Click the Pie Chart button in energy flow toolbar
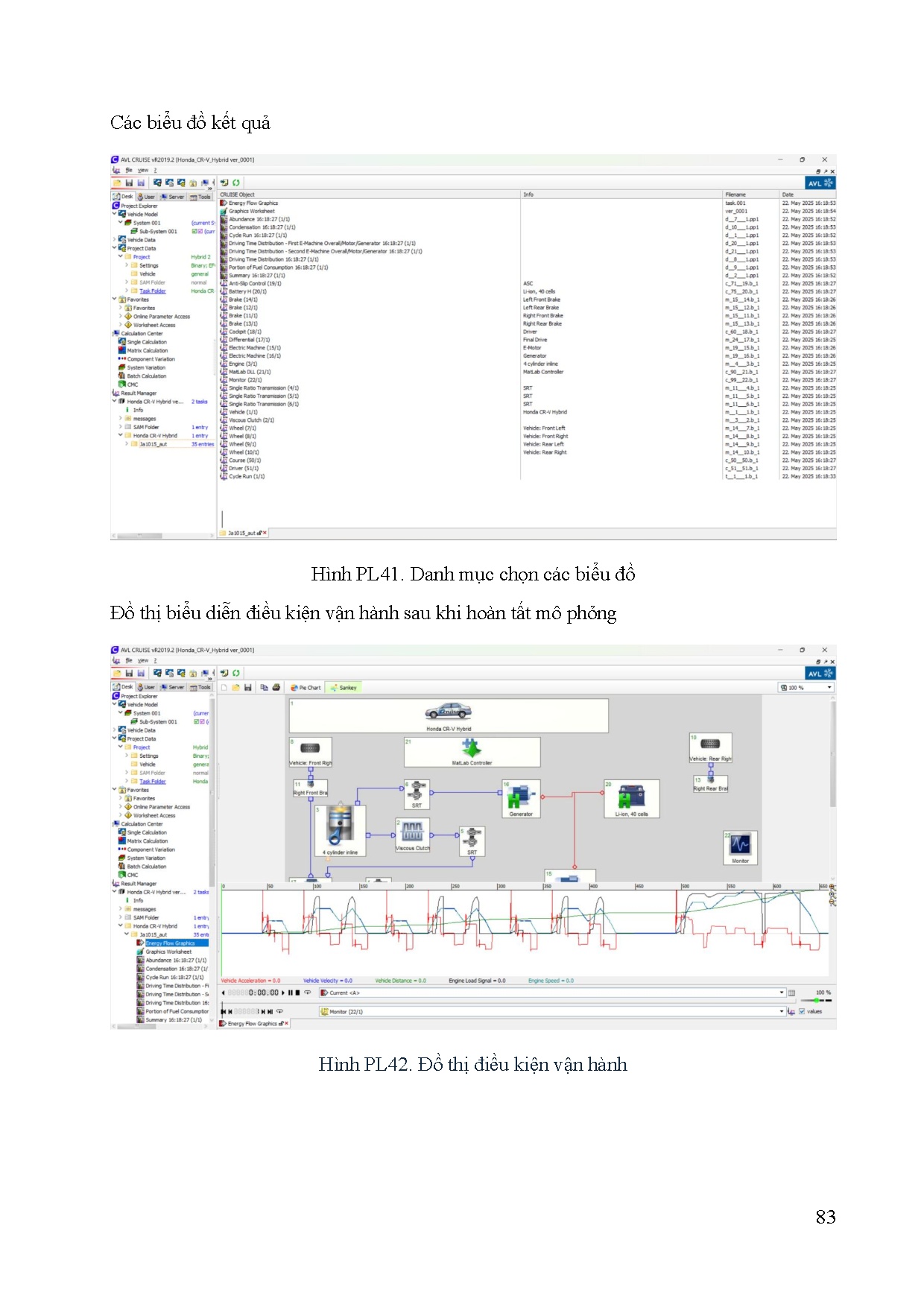924x1307 pixels. click(x=306, y=688)
